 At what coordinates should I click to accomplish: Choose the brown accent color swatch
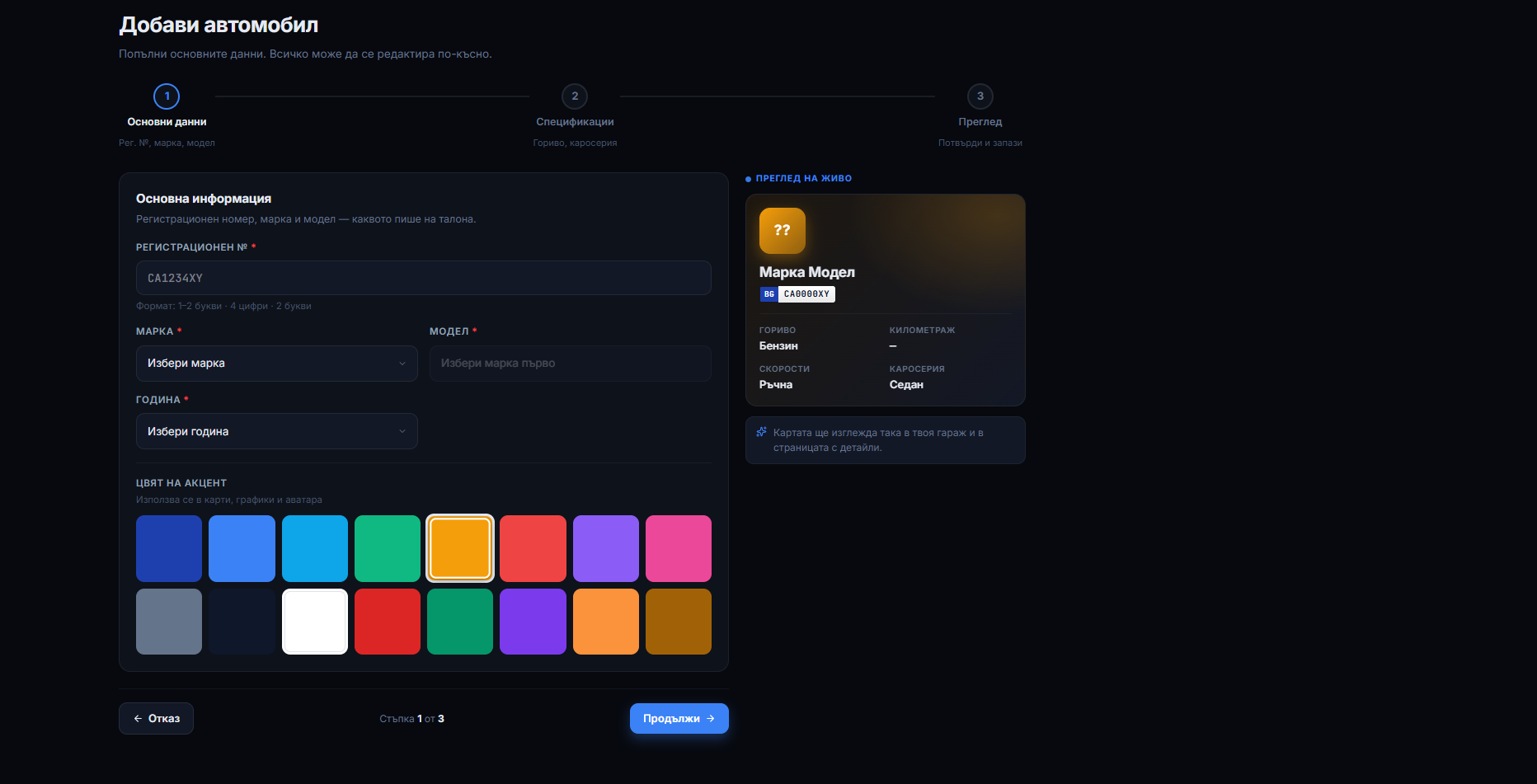[679, 622]
